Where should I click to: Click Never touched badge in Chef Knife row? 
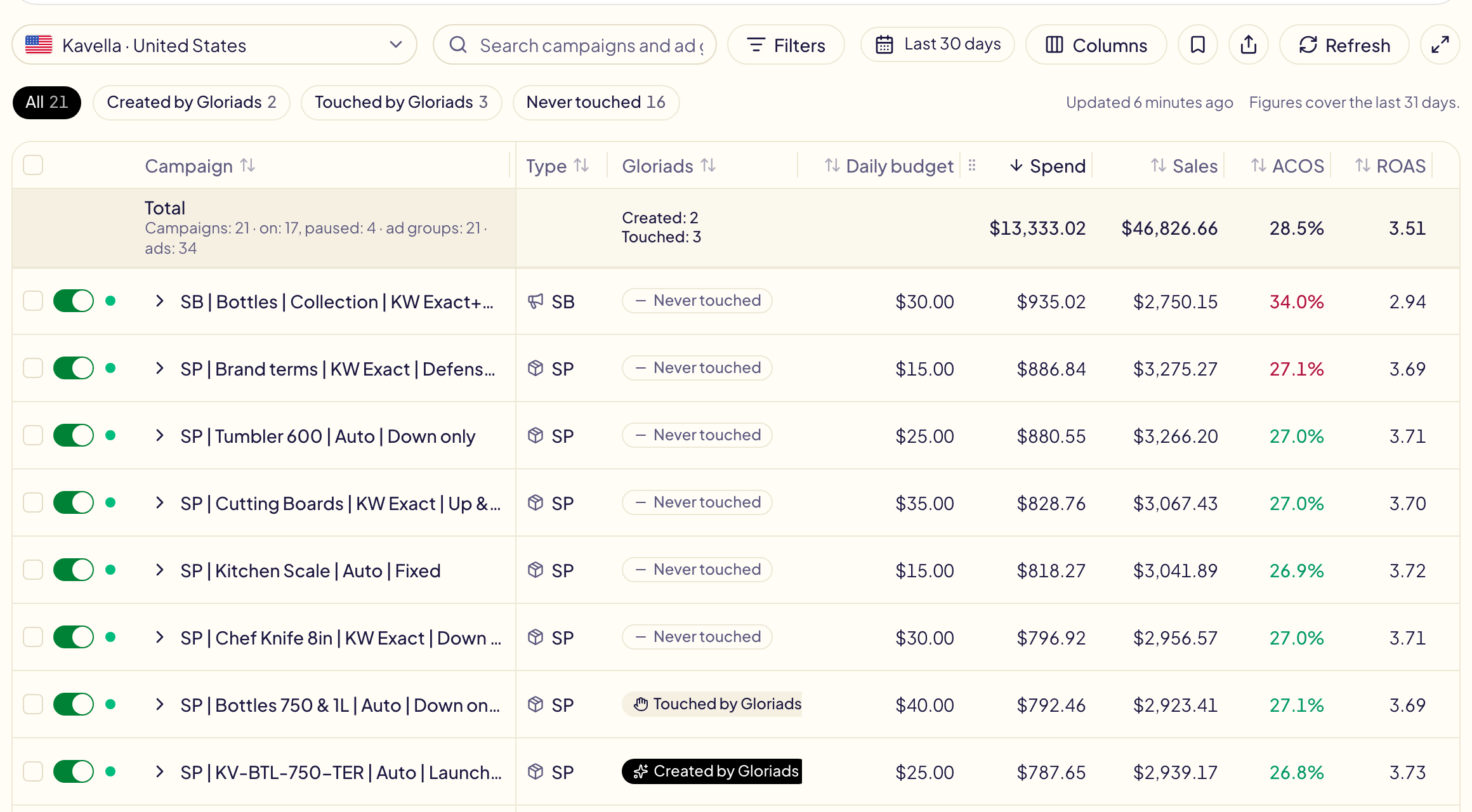coord(697,637)
